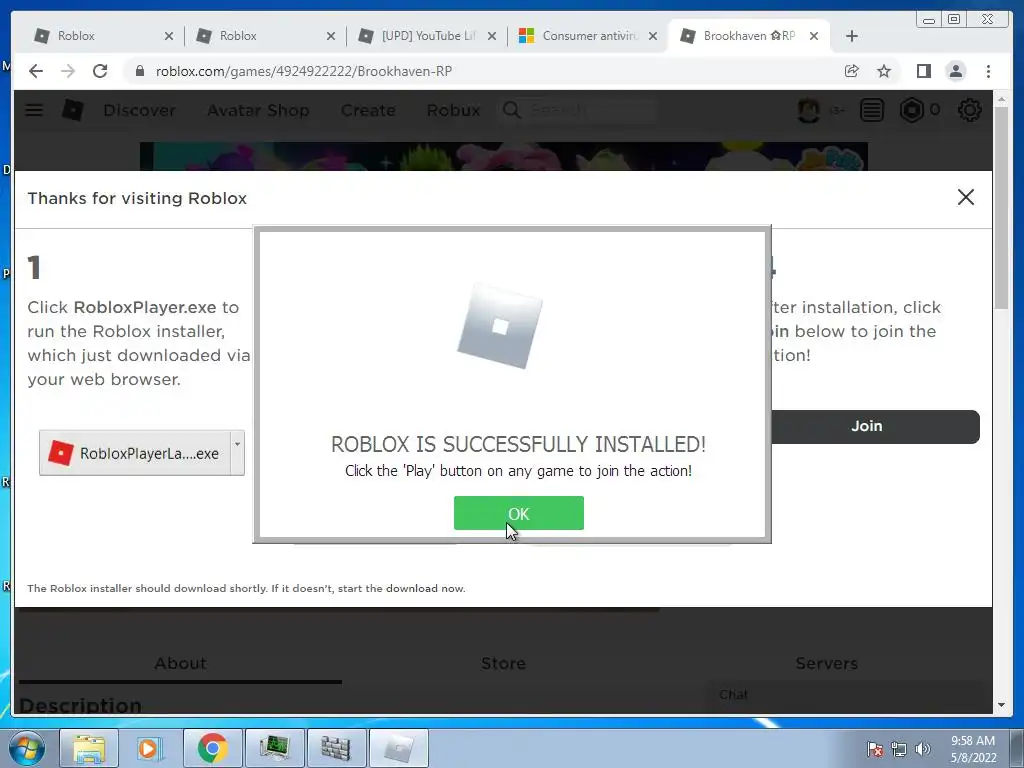Expand the download item options arrow
The image size is (1024, 768).
[238, 453]
